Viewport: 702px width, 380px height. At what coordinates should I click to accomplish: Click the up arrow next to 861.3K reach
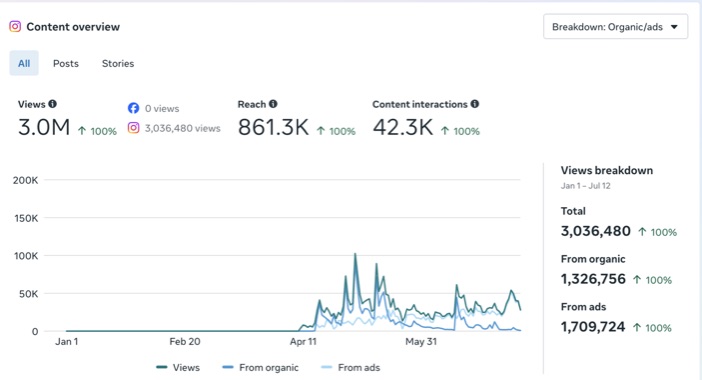click(x=321, y=131)
